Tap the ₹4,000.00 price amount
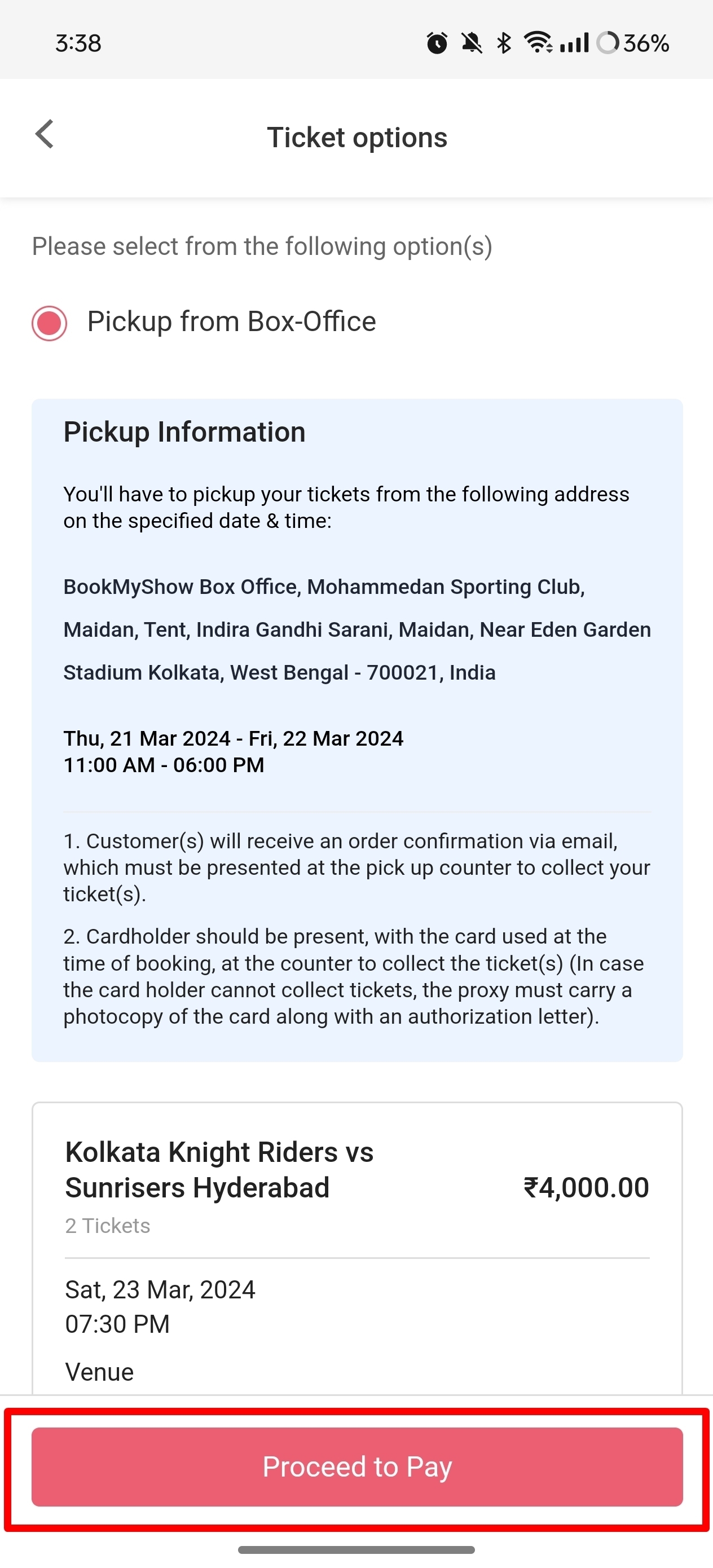 (586, 1186)
